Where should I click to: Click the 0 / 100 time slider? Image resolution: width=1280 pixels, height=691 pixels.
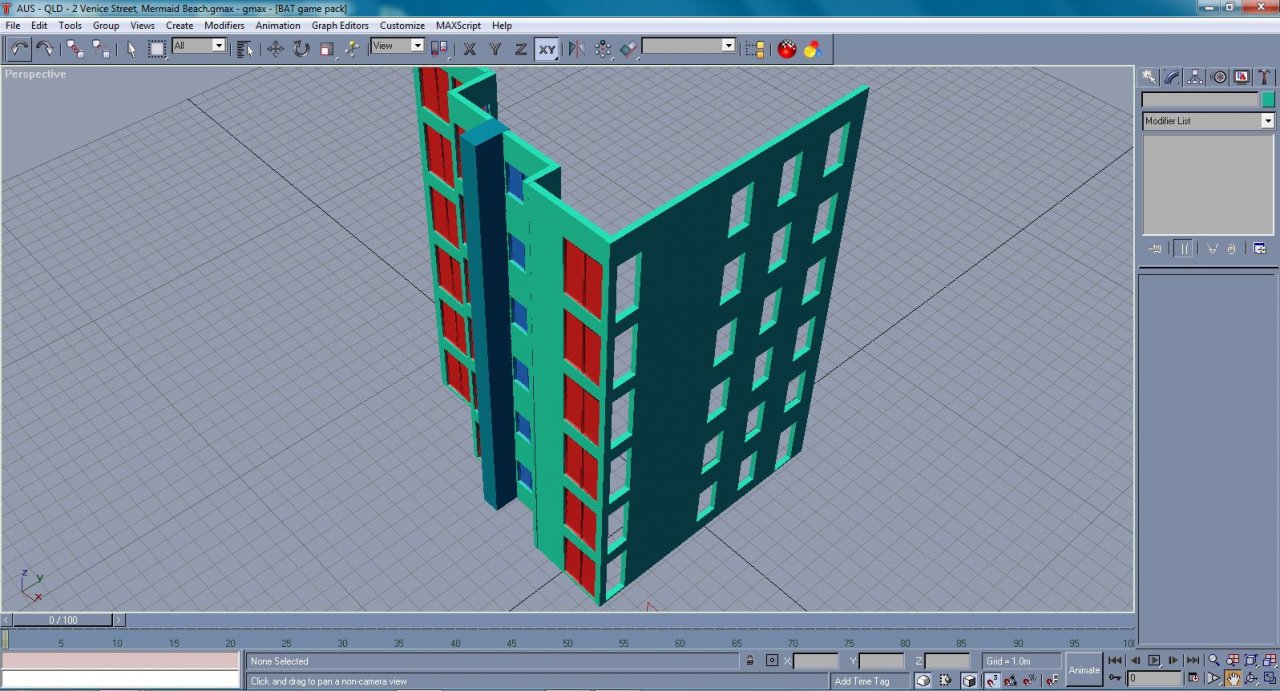(63, 620)
